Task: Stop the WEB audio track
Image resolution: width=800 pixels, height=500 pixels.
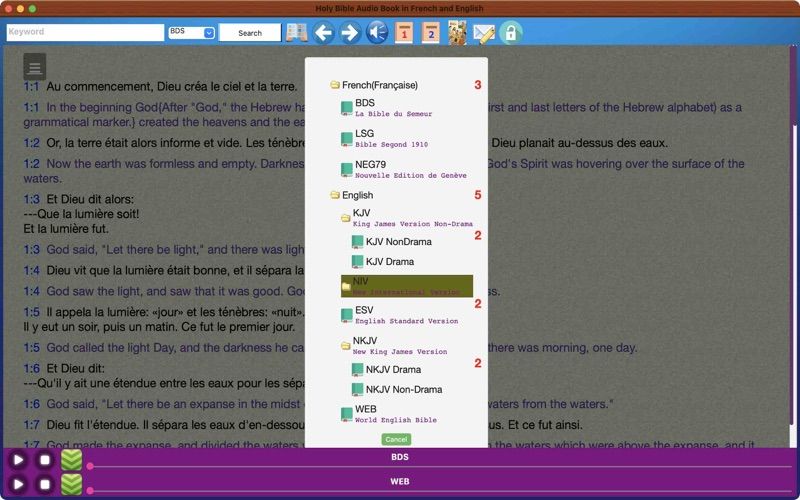Action: click(x=45, y=484)
